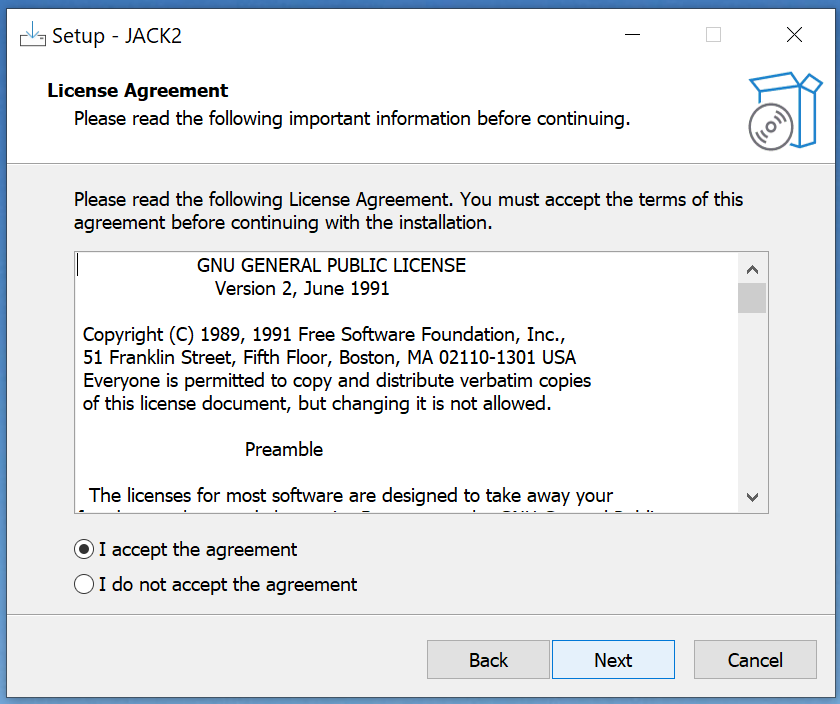This screenshot has height=704, width=840.
Task: Minimize the Setup - JACK2 window
Action: 633,35
